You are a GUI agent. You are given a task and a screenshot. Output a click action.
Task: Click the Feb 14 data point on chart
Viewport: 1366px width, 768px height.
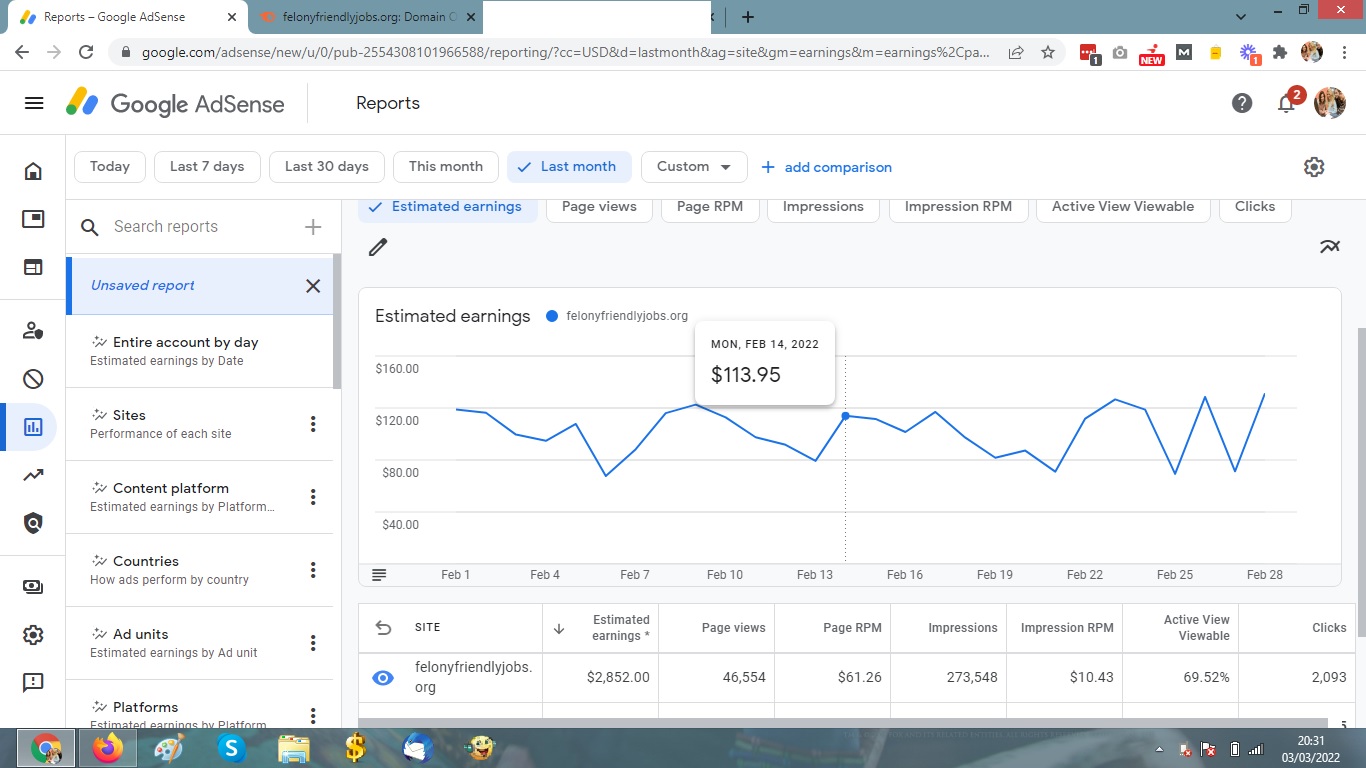tap(846, 416)
